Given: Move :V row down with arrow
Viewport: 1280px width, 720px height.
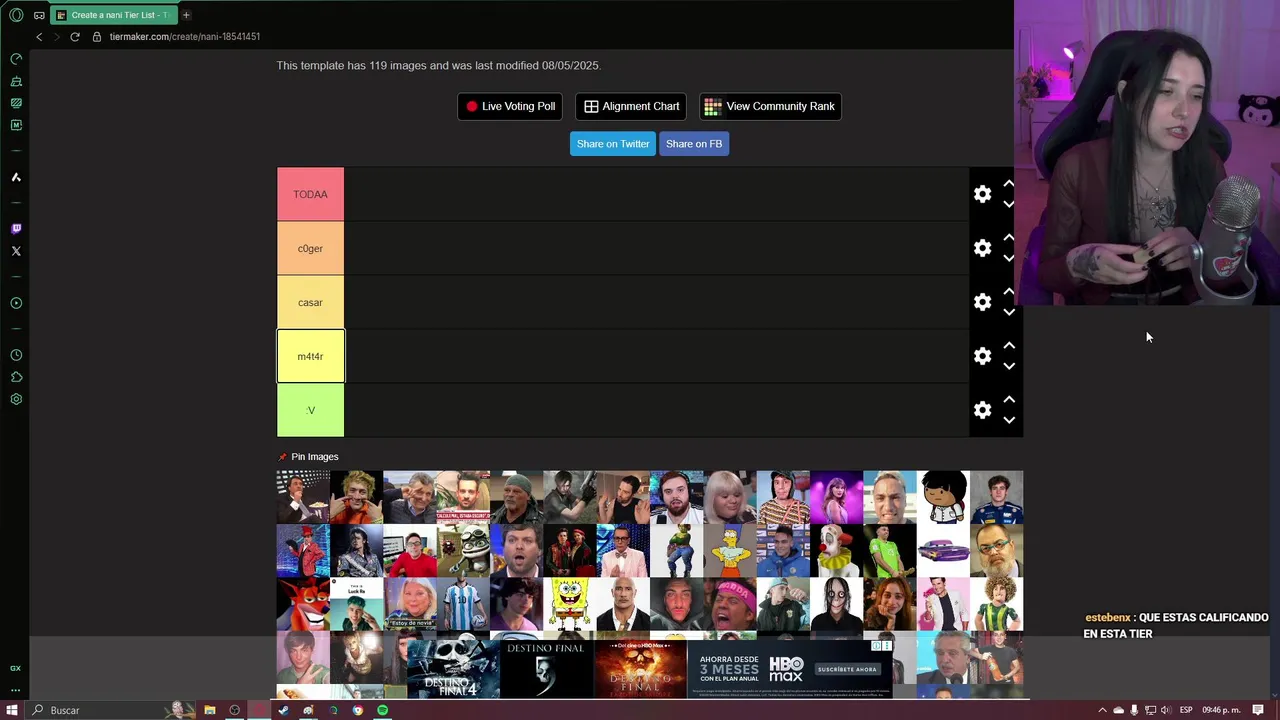Looking at the screenshot, I should click(x=1009, y=420).
